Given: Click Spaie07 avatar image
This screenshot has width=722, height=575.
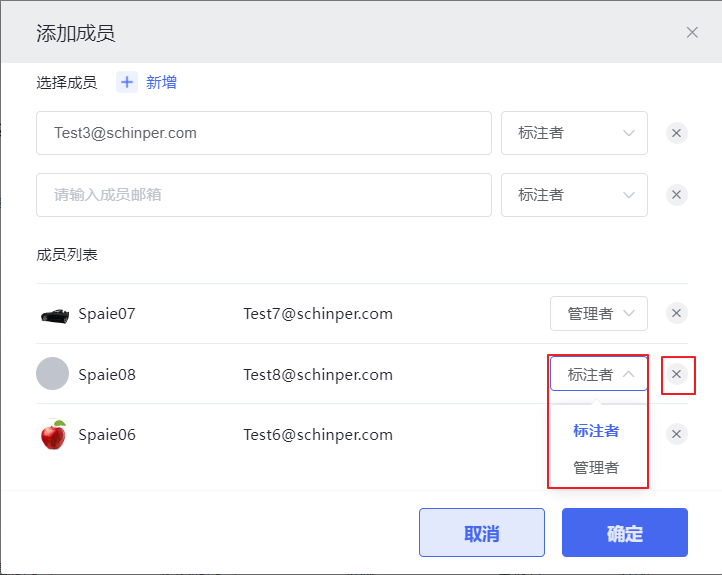Looking at the screenshot, I should 54,316.
